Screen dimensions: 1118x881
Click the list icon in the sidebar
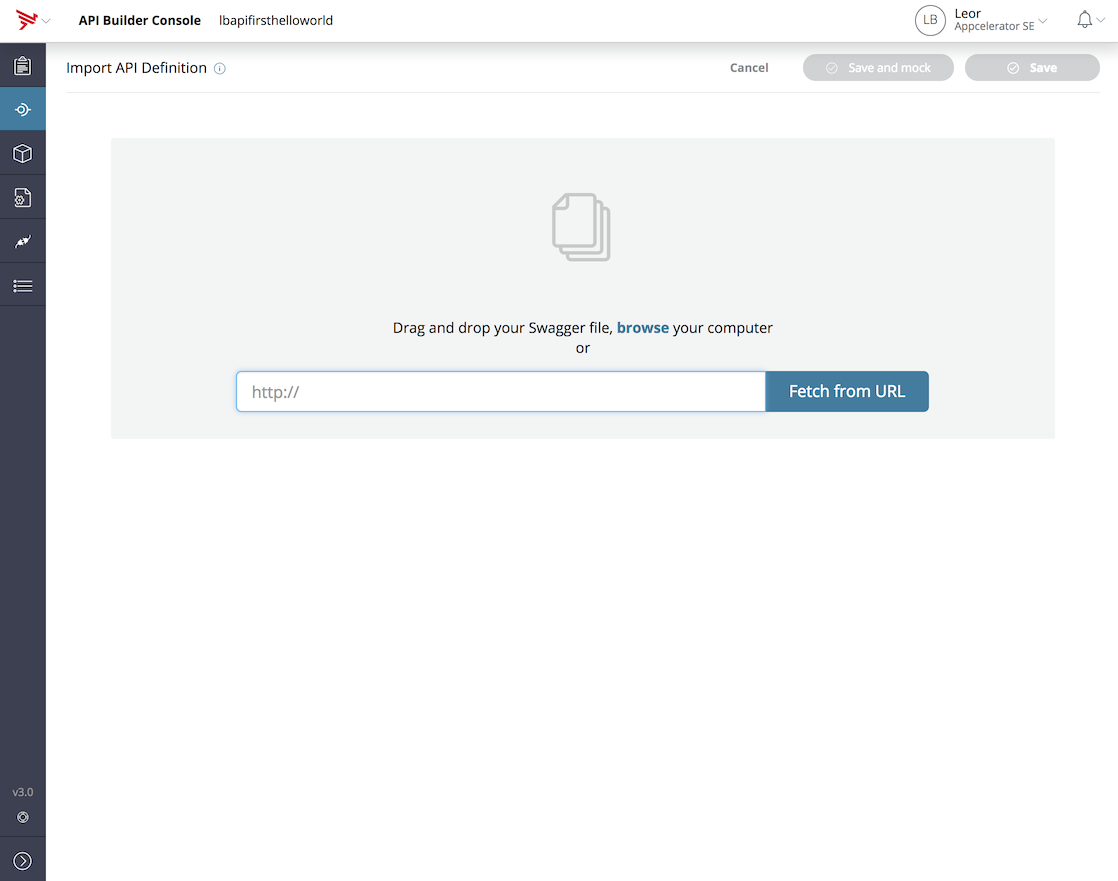pyautogui.click(x=22, y=284)
